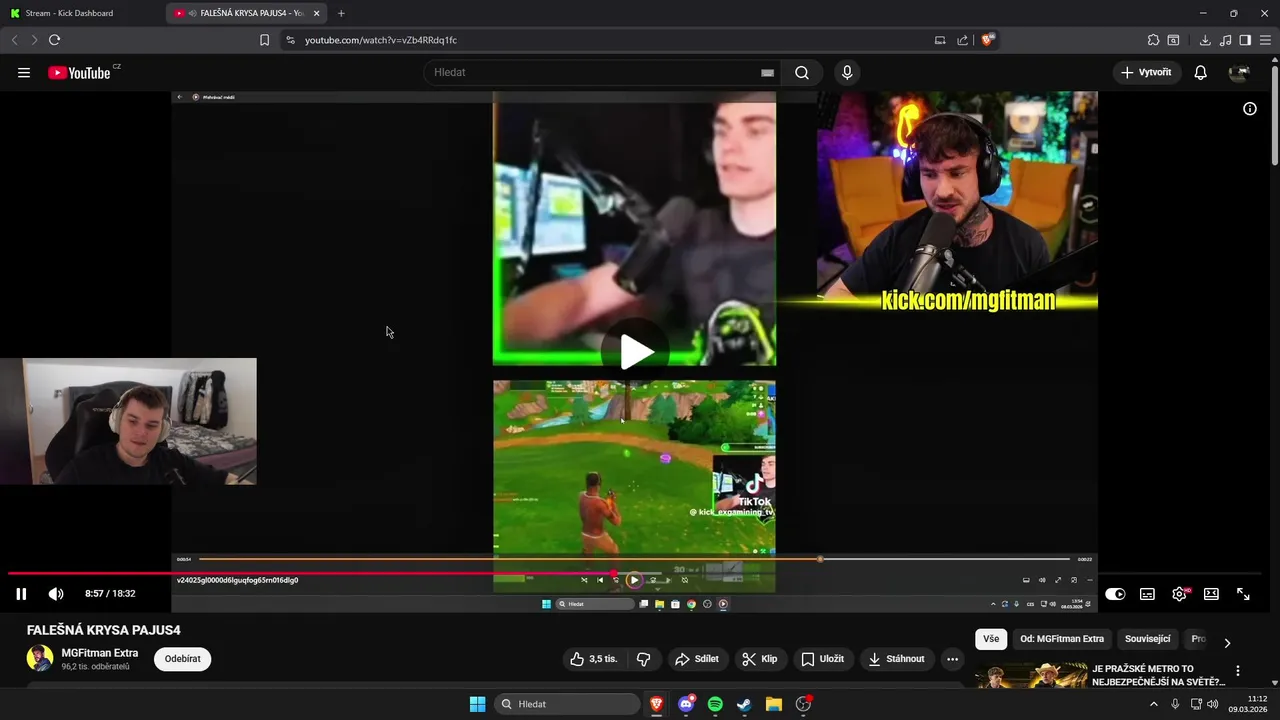Open the Brave main menu
This screenshot has height=720, width=1280.
1266,40
